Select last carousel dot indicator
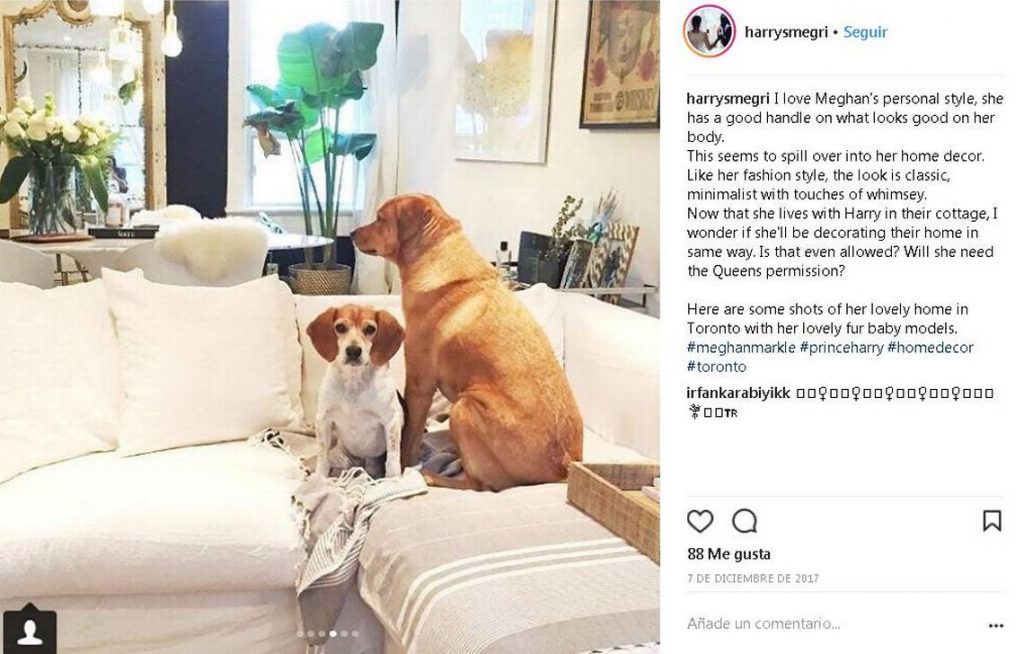This screenshot has height=654, width=1024. coord(355,634)
